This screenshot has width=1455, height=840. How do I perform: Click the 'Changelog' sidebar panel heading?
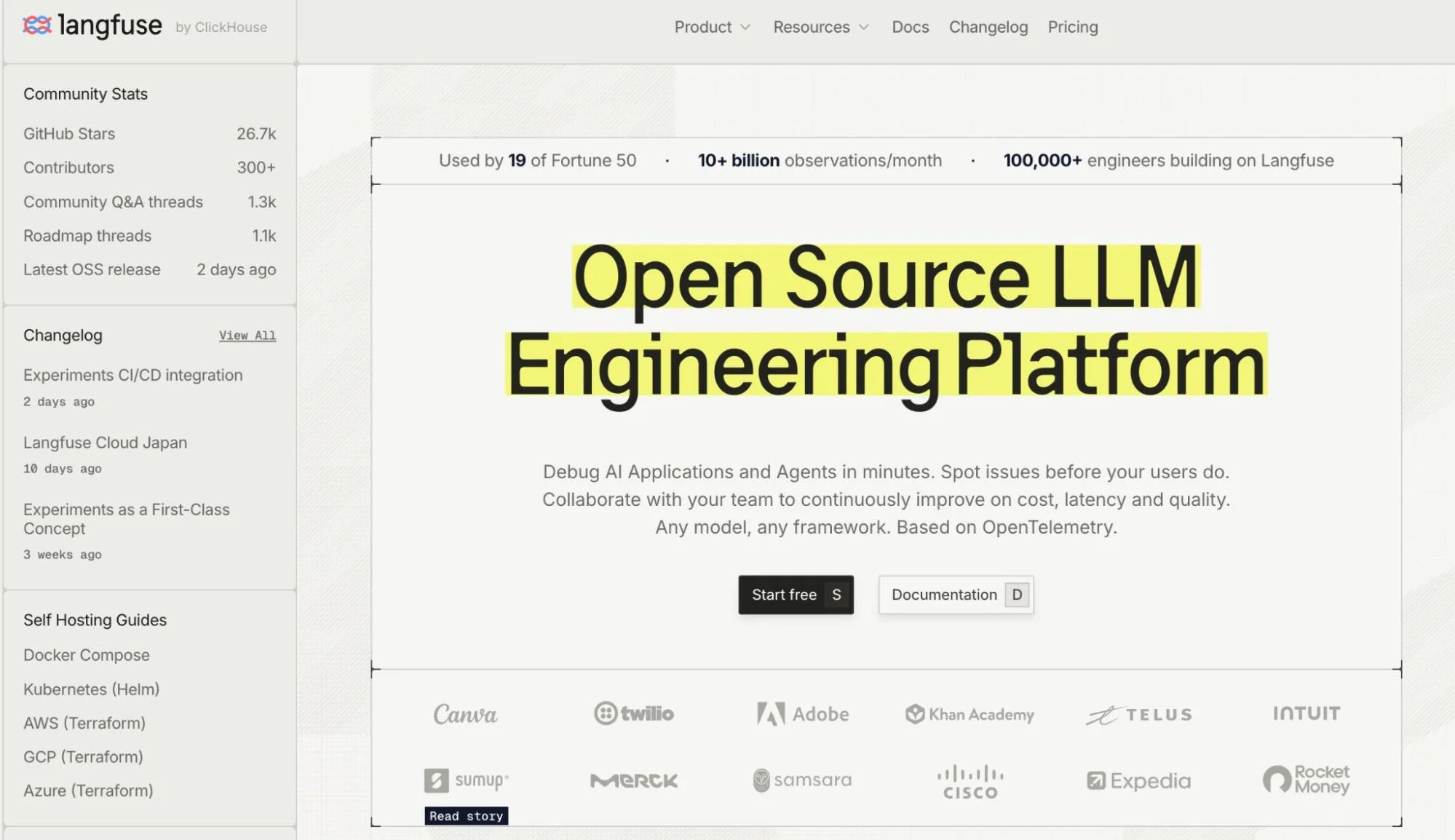pyautogui.click(x=63, y=336)
